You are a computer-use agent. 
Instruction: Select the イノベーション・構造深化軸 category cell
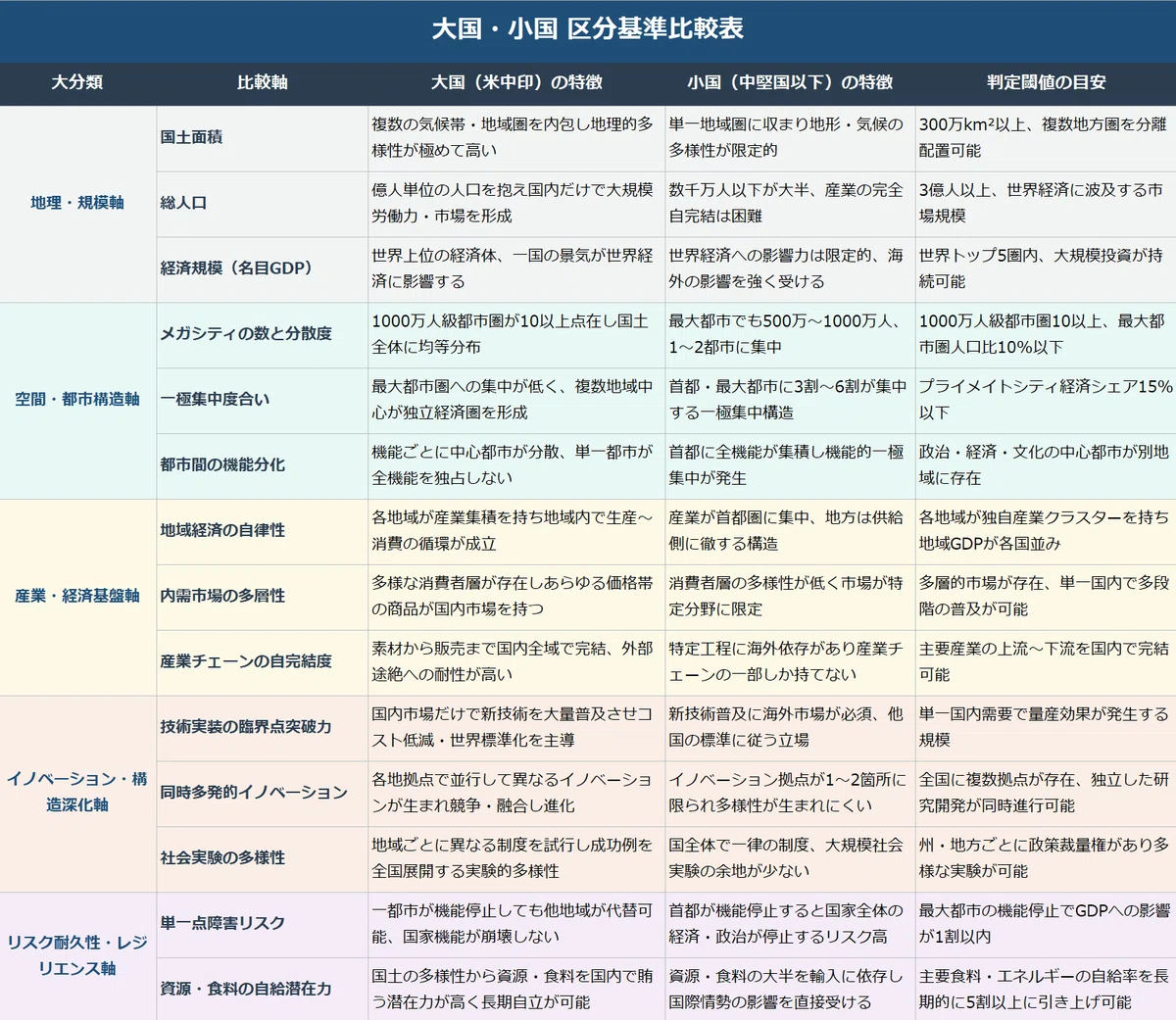coord(77,792)
